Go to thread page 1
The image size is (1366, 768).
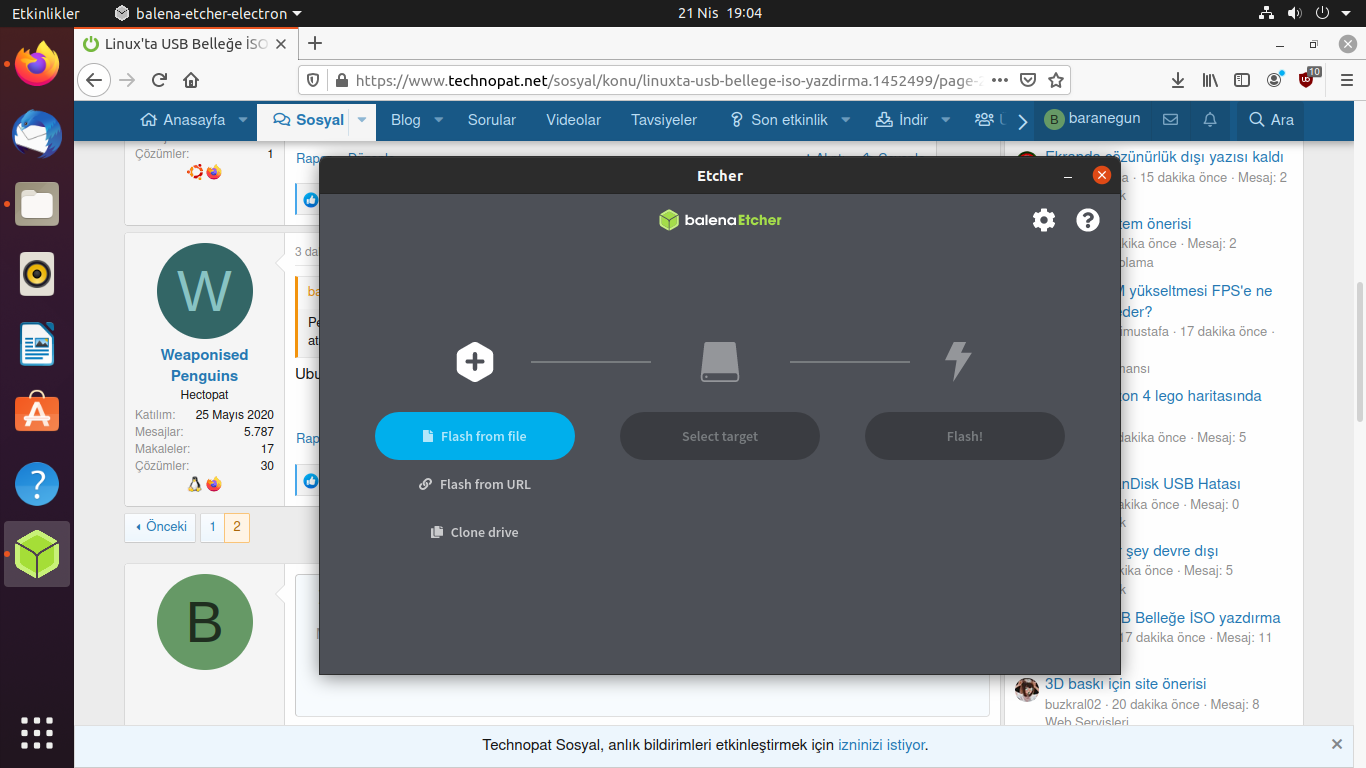212,527
